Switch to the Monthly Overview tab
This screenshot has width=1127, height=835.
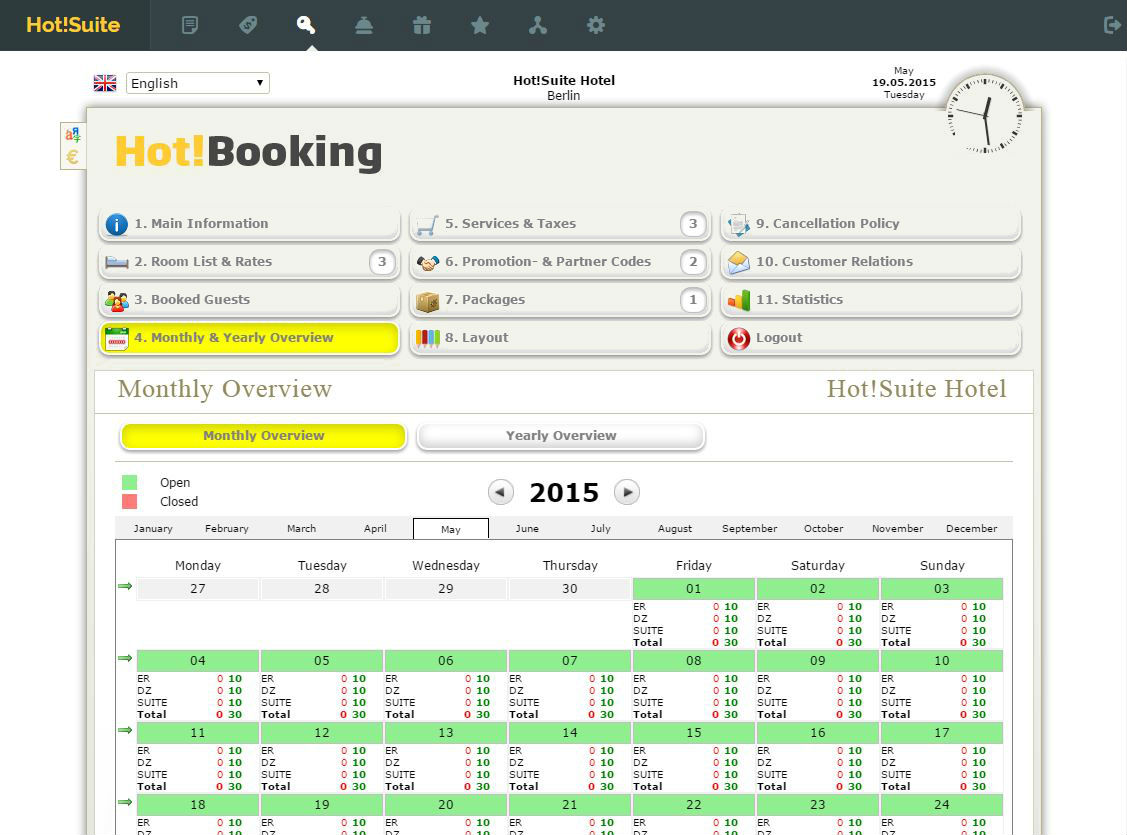point(264,436)
